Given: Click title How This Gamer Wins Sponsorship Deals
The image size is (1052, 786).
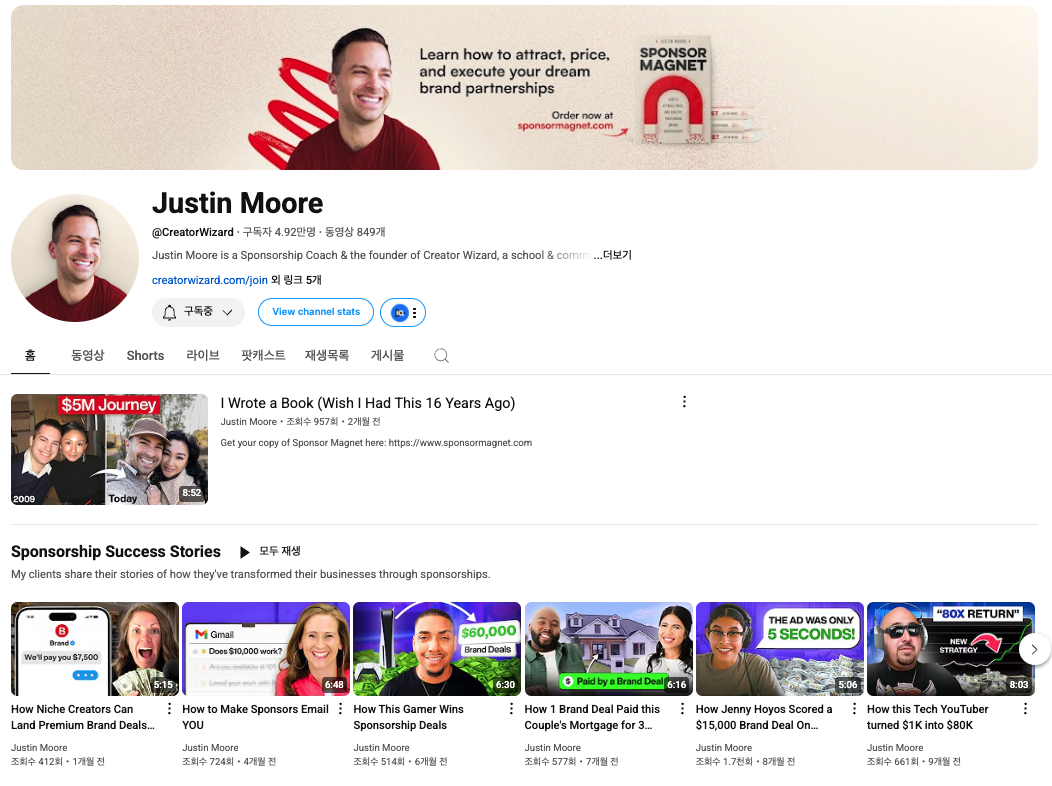Looking at the screenshot, I should tap(409, 717).
